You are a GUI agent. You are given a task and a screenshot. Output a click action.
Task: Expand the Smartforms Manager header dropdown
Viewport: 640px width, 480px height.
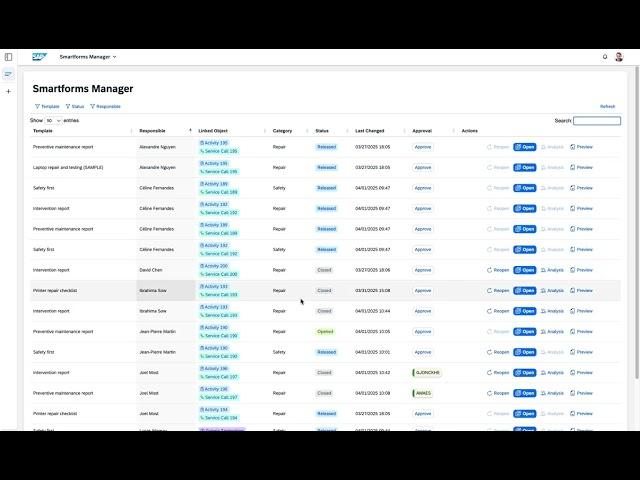[88, 57]
